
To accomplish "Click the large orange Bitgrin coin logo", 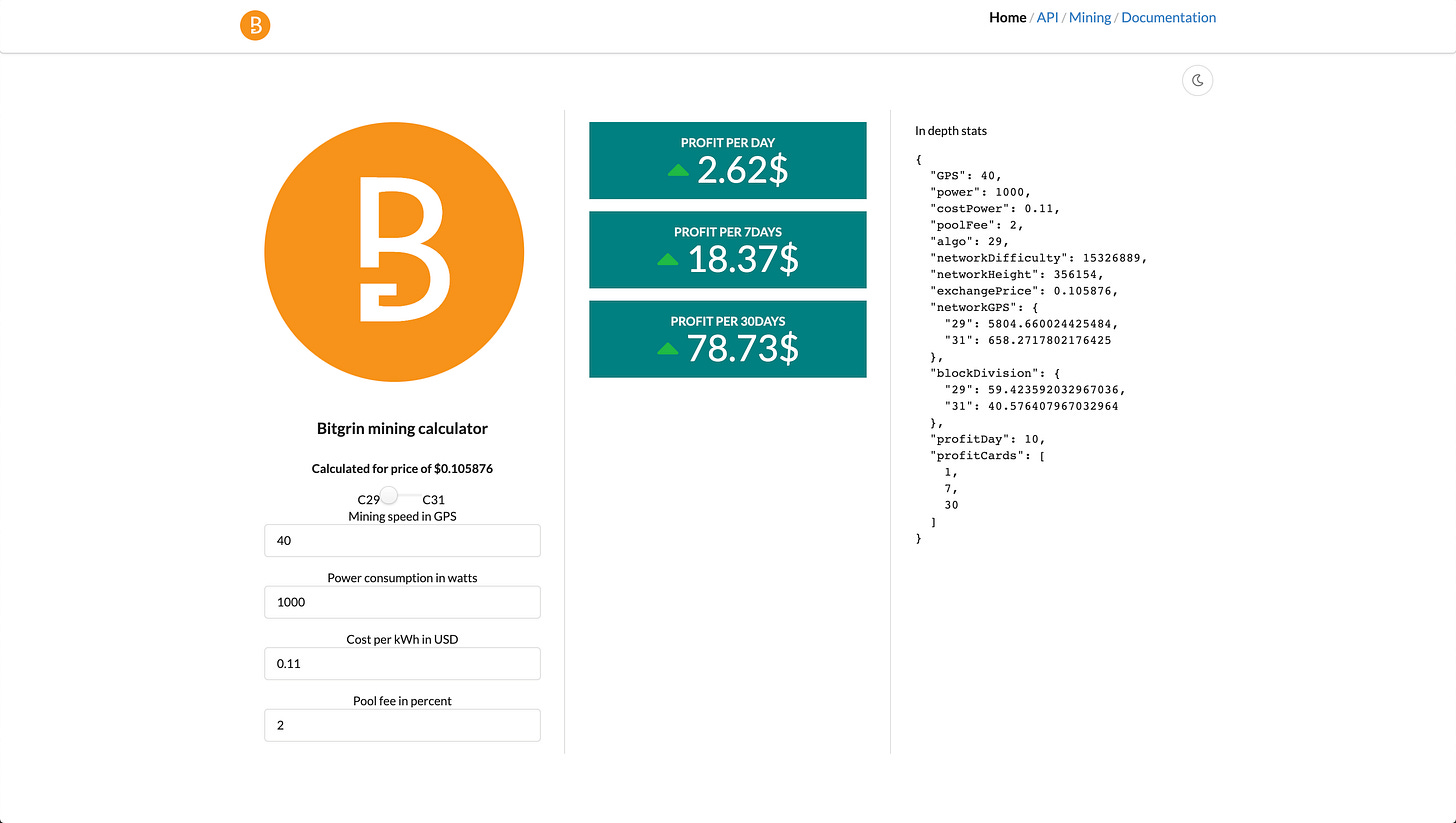I will [x=394, y=252].
